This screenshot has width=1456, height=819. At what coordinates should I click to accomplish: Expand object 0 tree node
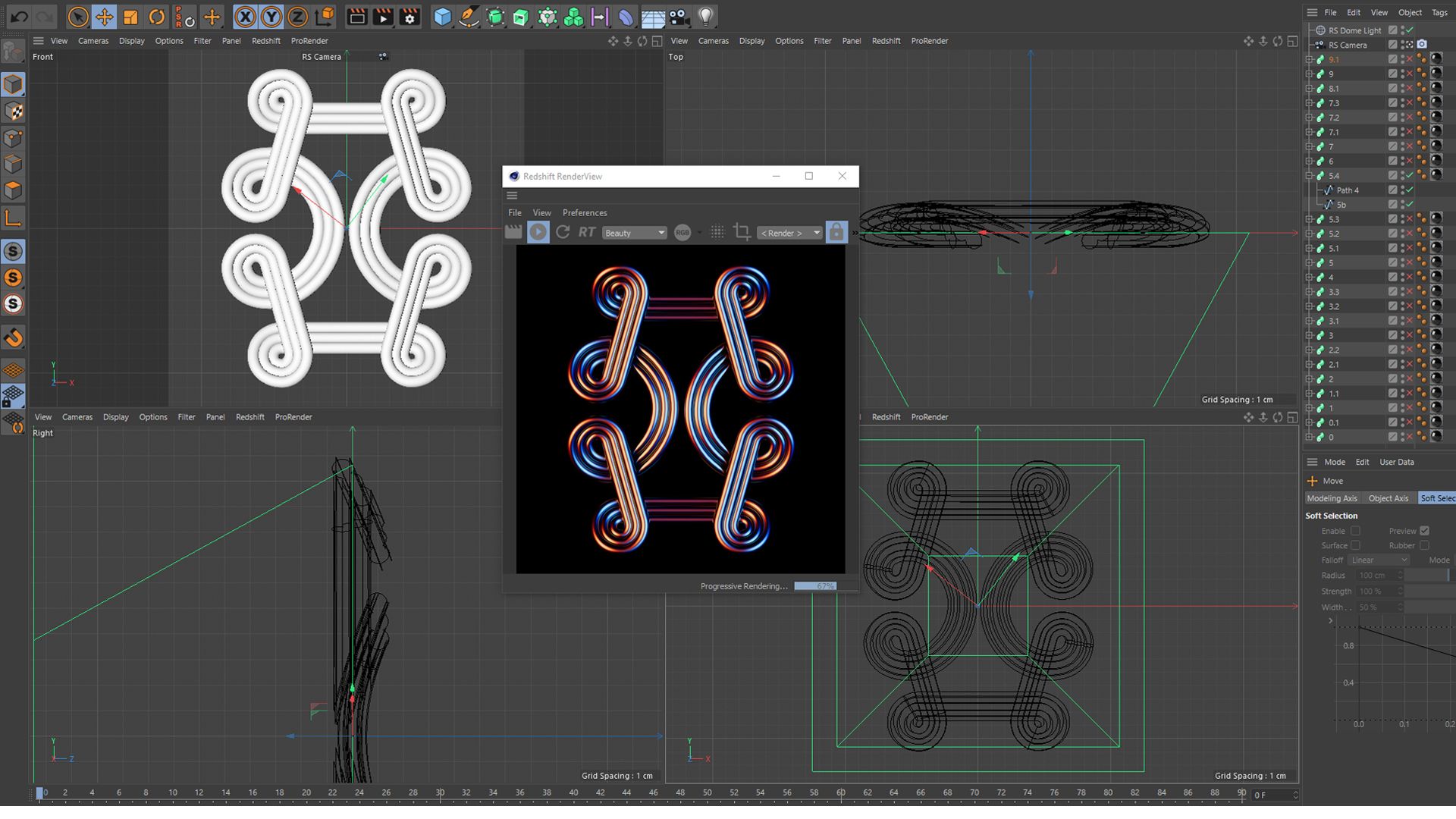click(x=1310, y=437)
